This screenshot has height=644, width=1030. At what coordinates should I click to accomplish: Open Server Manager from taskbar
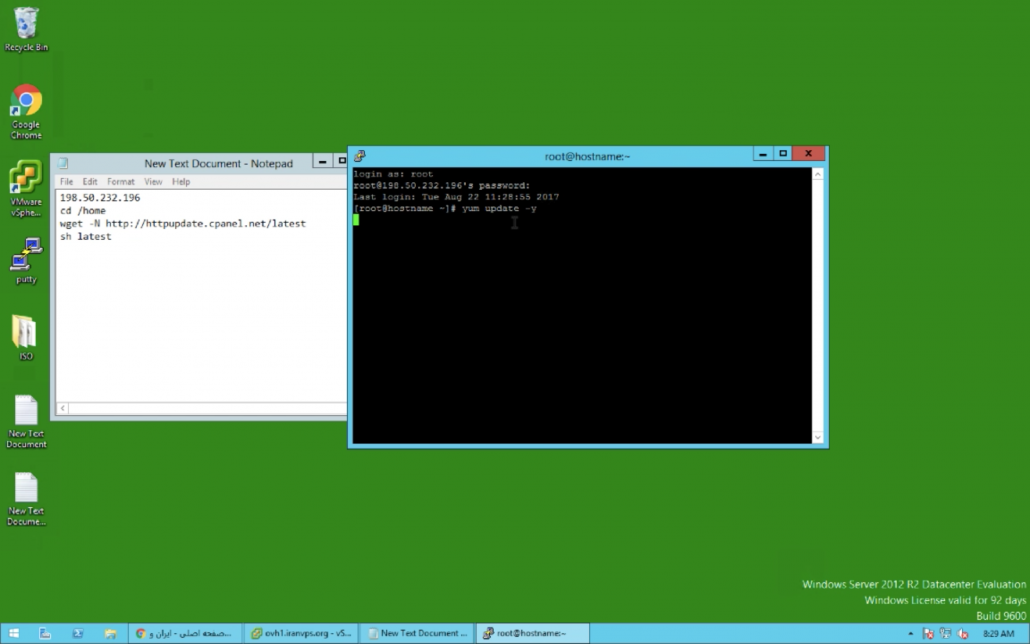coord(46,633)
